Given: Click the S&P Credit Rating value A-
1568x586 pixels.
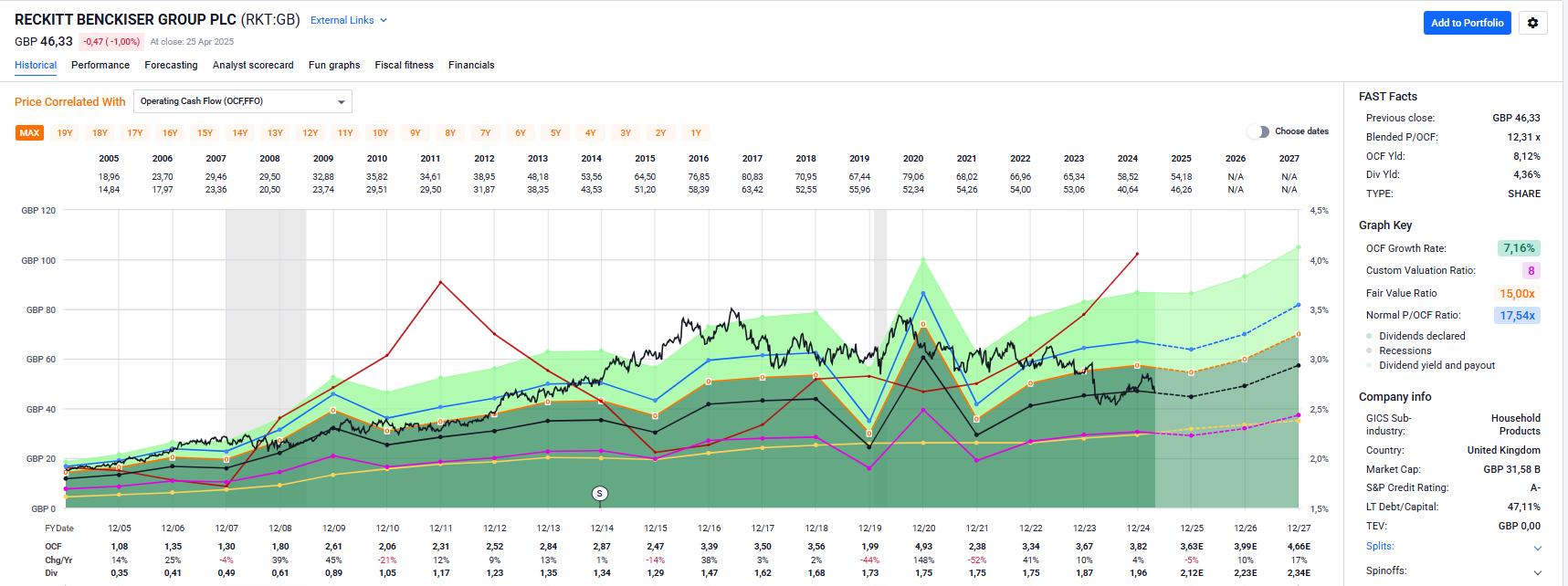Looking at the screenshot, I should (x=1535, y=488).
